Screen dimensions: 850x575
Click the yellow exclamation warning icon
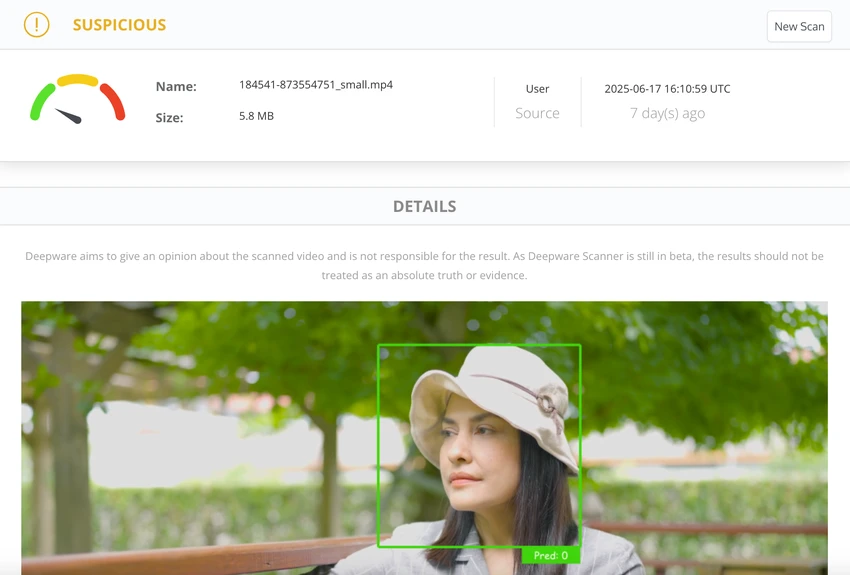(36, 24)
